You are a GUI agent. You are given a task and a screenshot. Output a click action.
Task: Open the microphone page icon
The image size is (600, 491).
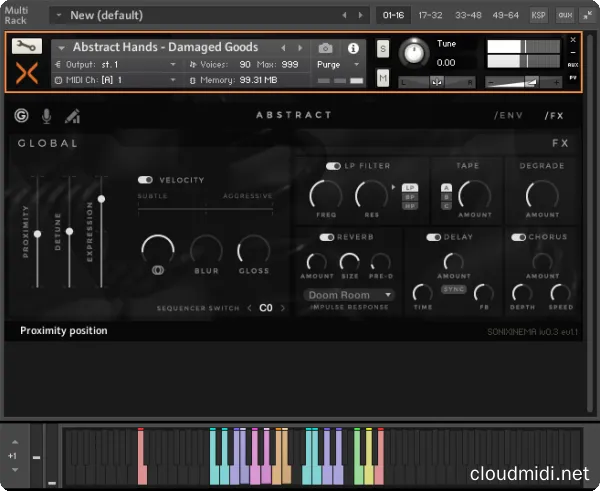[47, 116]
